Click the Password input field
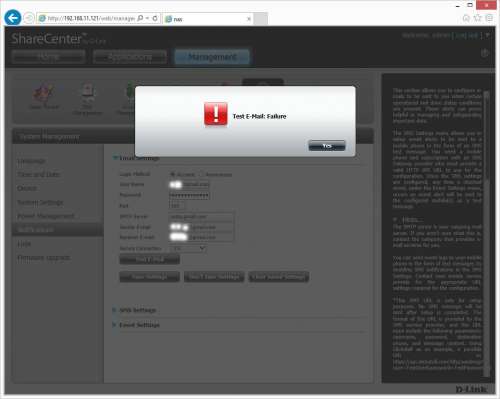This screenshot has width=500, height=399. click(189, 195)
